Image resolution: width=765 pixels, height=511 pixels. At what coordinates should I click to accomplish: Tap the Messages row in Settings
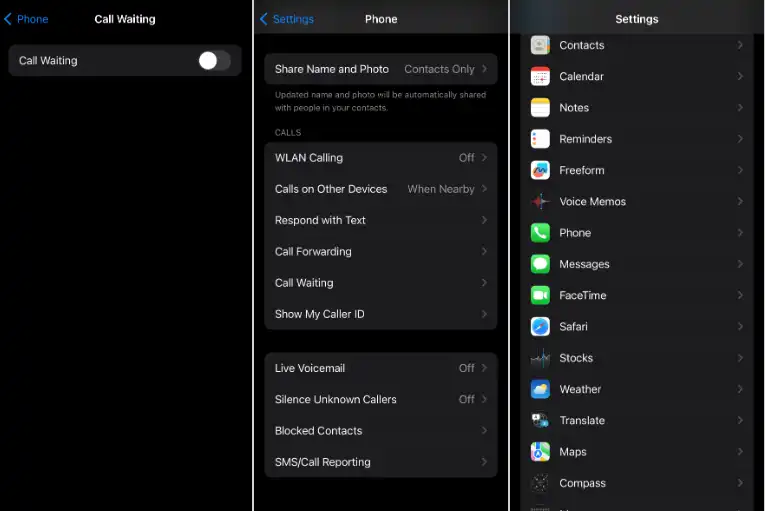(636, 264)
